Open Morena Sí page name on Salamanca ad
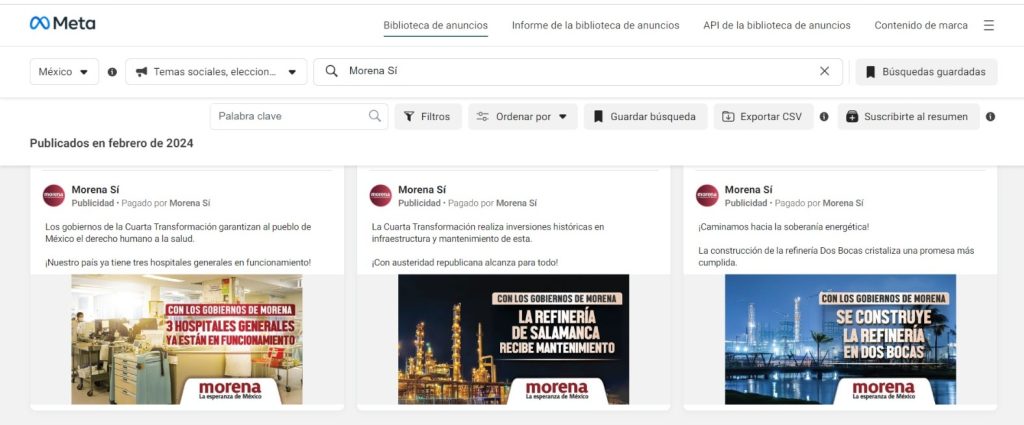The image size is (1024, 425). tap(422, 190)
